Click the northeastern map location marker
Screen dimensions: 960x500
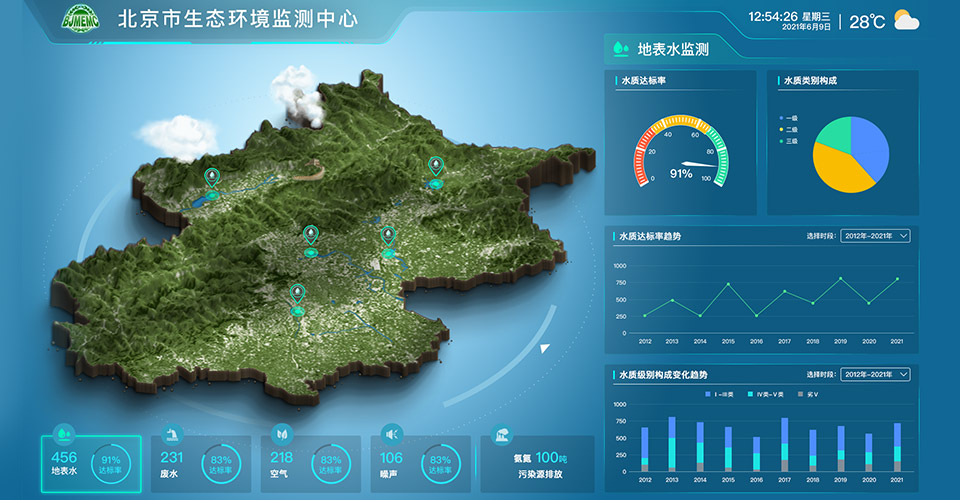435,166
